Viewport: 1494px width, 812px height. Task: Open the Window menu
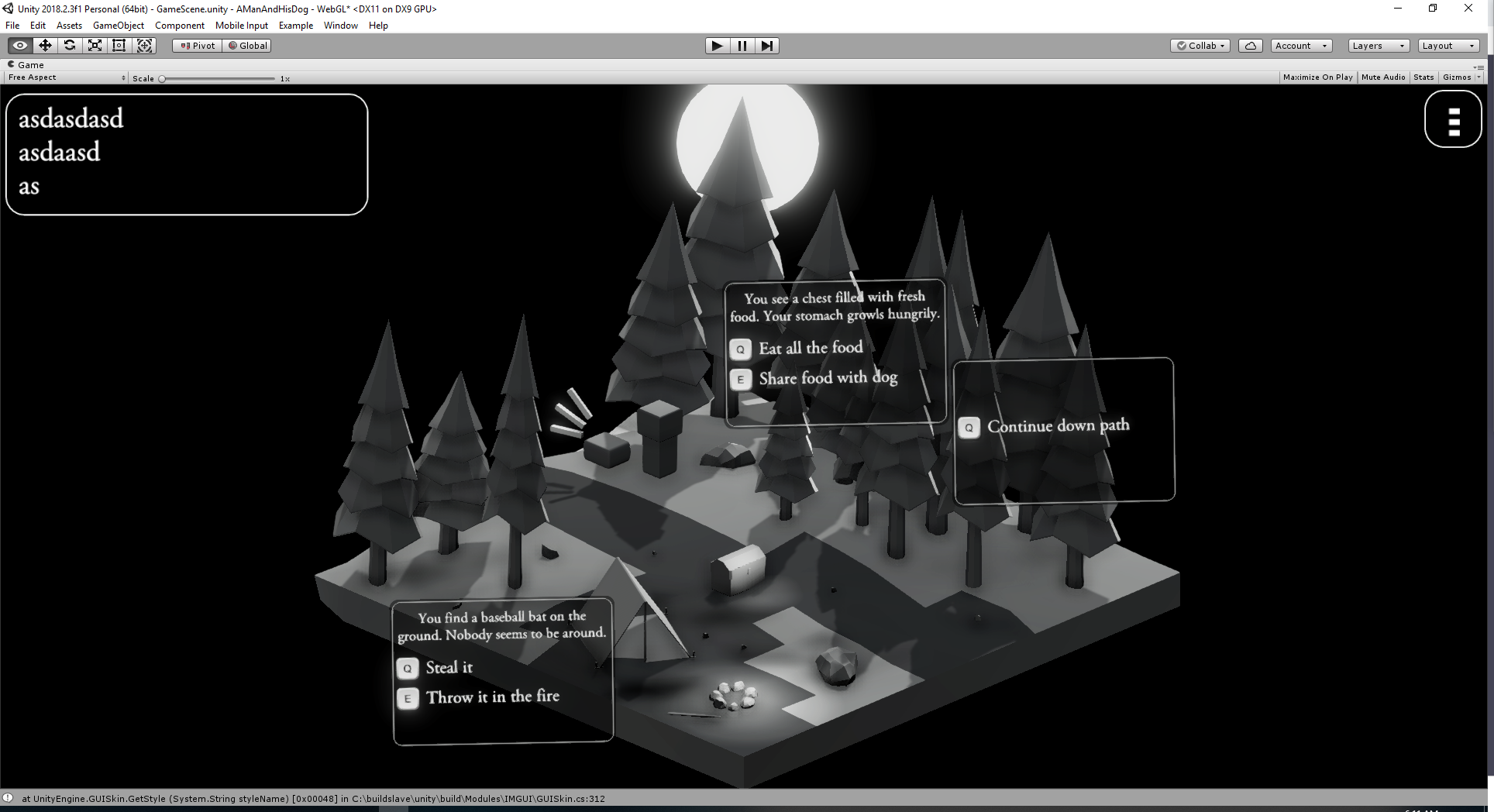coord(340,26)
